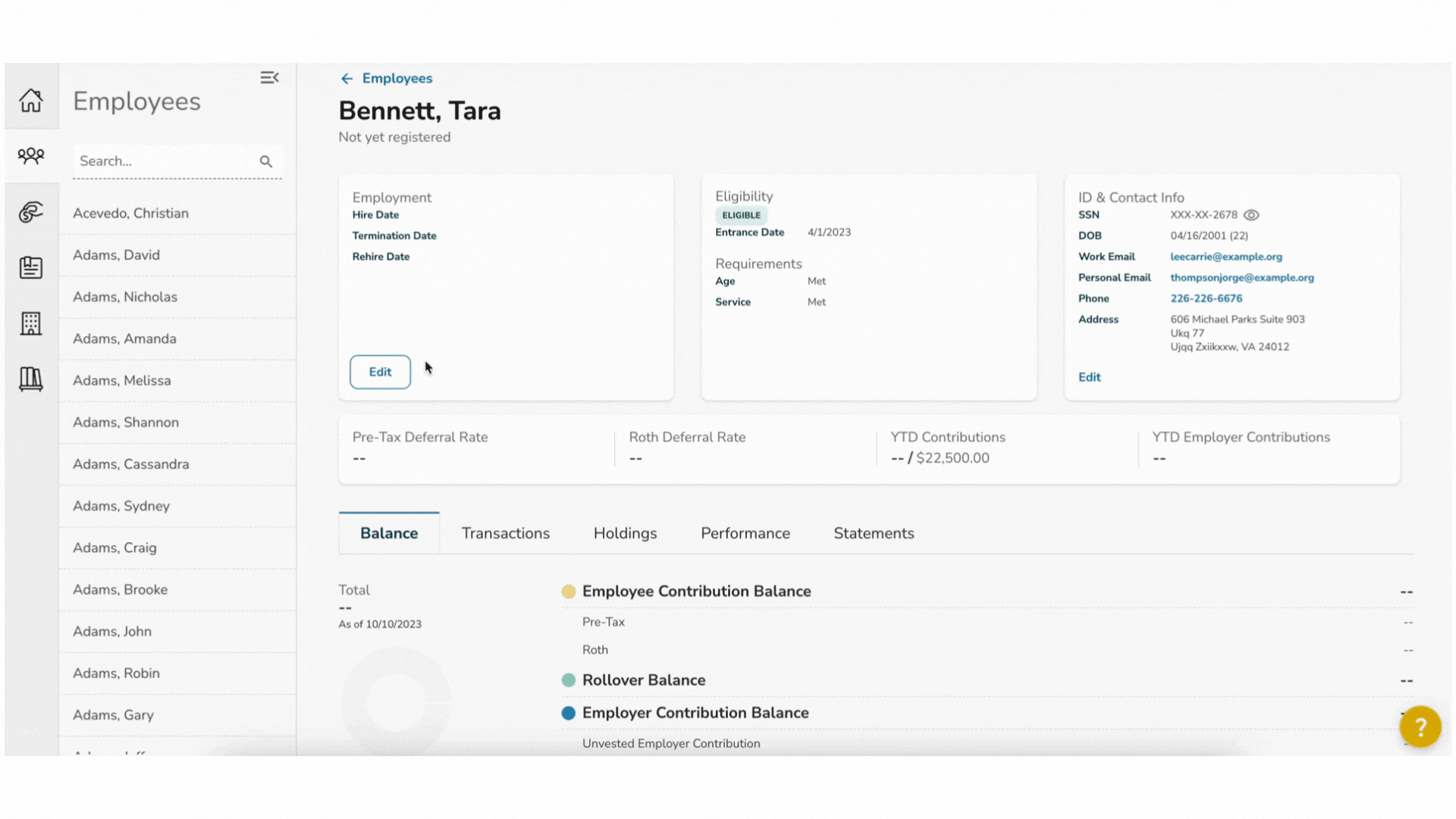
Task: Click yellow Employee Contribution Balance dot
Action: 568,591
